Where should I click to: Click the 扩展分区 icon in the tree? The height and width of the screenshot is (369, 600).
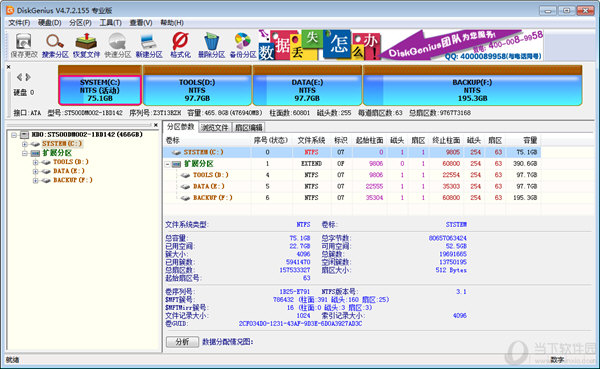(x=35, y=153)
